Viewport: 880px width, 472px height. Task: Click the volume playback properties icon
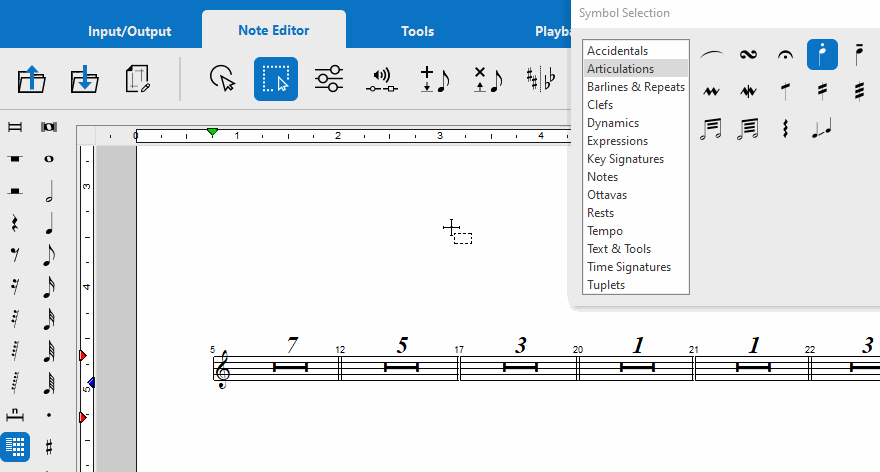[382, 80]
